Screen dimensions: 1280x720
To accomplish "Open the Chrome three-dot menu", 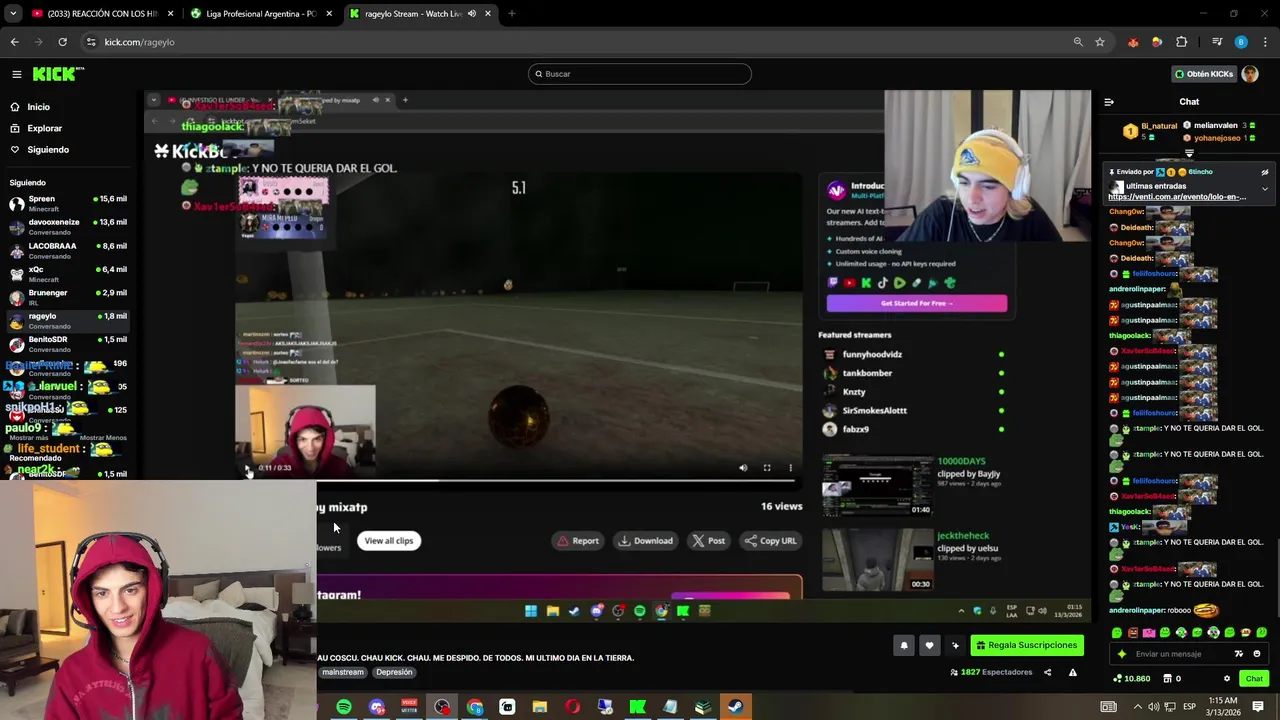I will (x=1266, y=42).
